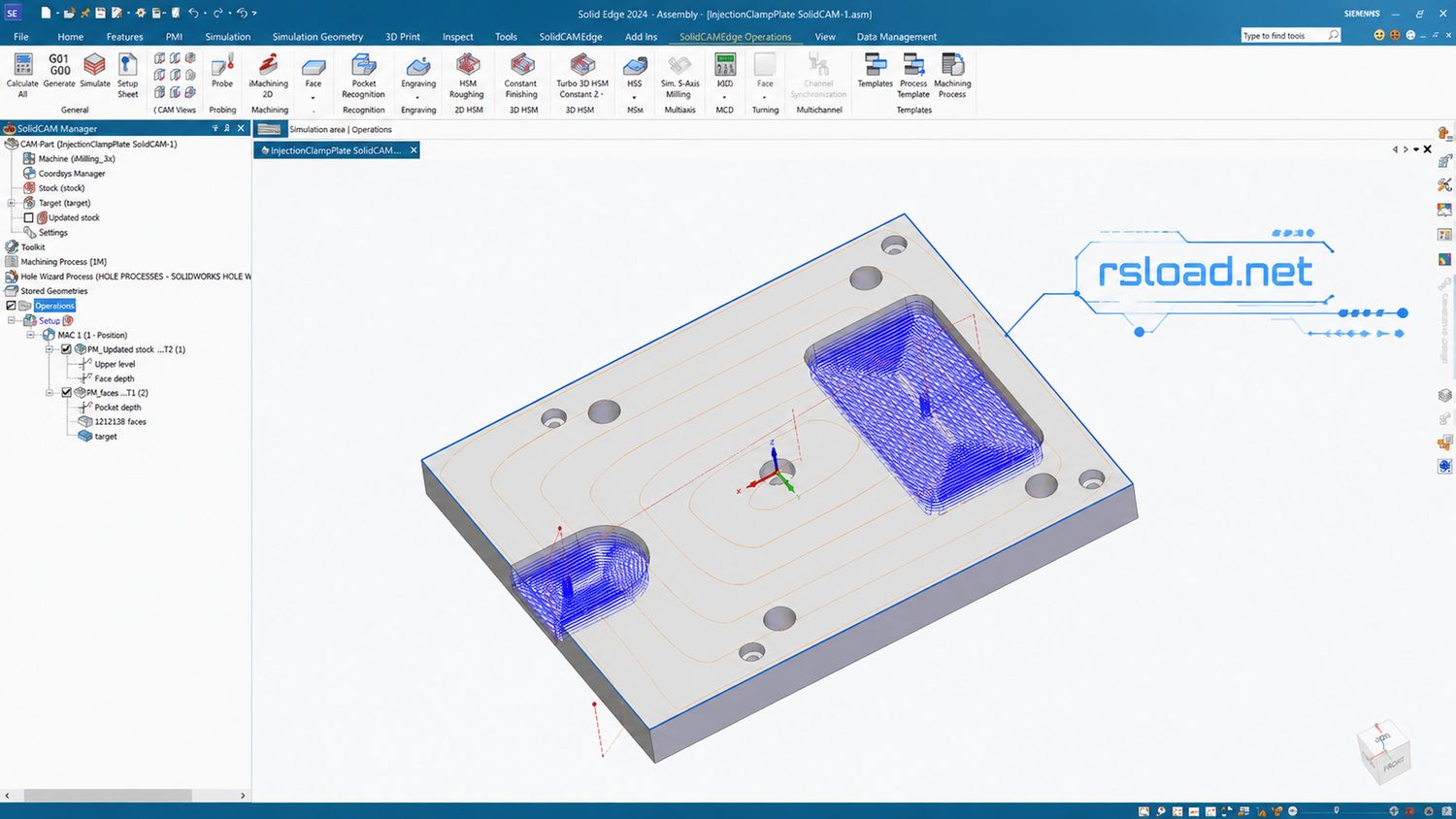
Task: Expand the Target (target) node
Action: 12,203
